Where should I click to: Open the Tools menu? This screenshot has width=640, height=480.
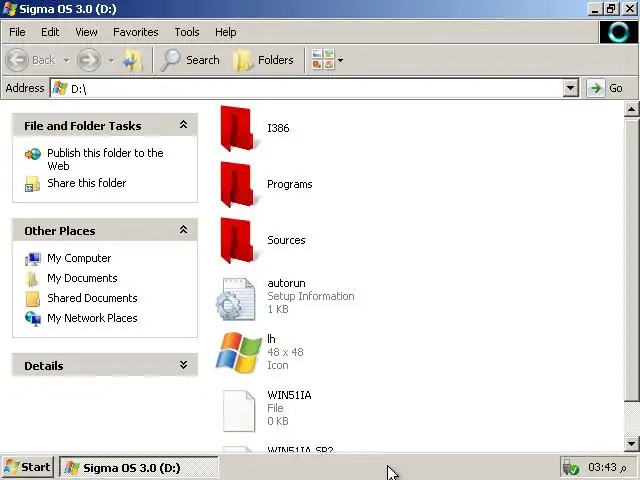click(x=187, y=32)
